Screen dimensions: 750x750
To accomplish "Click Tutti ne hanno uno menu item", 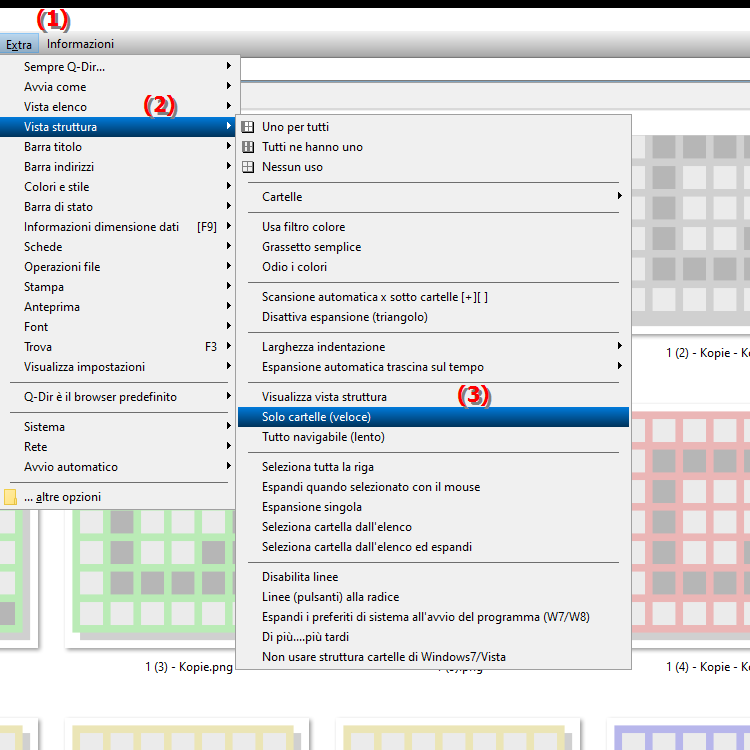I will click(x=433, y=147).
